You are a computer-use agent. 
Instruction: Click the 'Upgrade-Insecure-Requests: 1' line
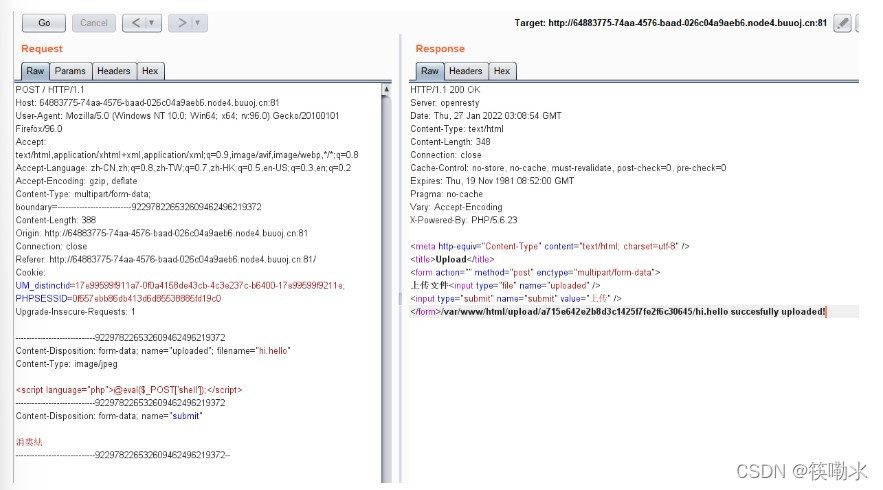pyautogui.click(x=75, y=311)
